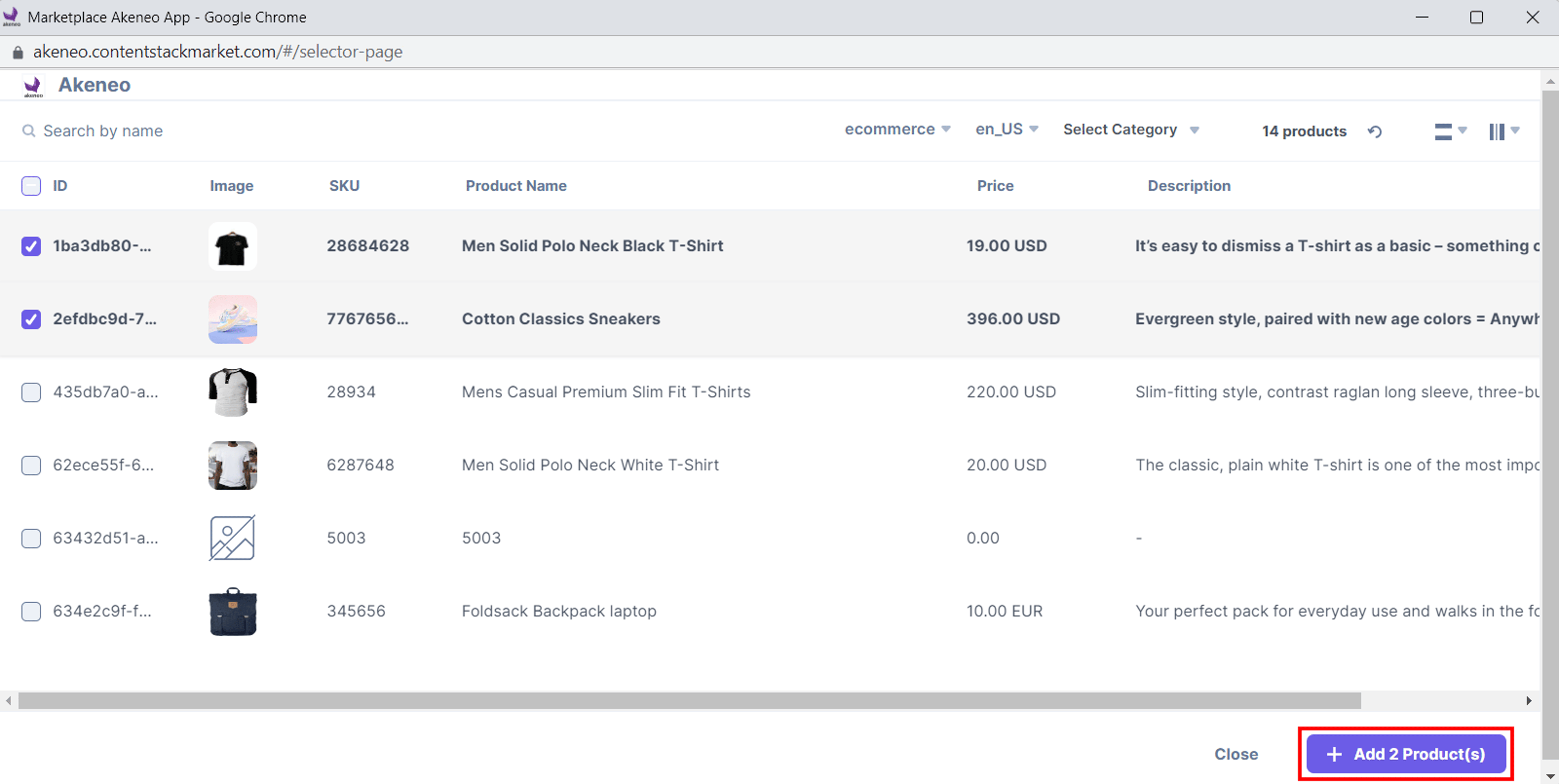1559x784 pixels.
Task: Click the Close button
Action: tap(1236, 754)
